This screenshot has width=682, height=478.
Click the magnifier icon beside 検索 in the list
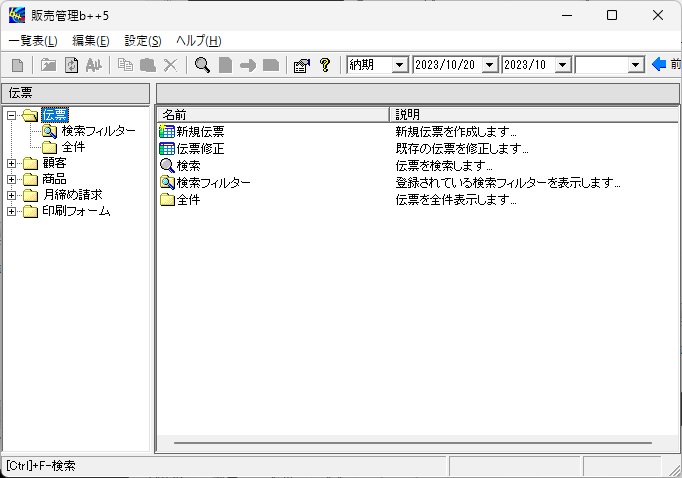click(x=167, y=166)
